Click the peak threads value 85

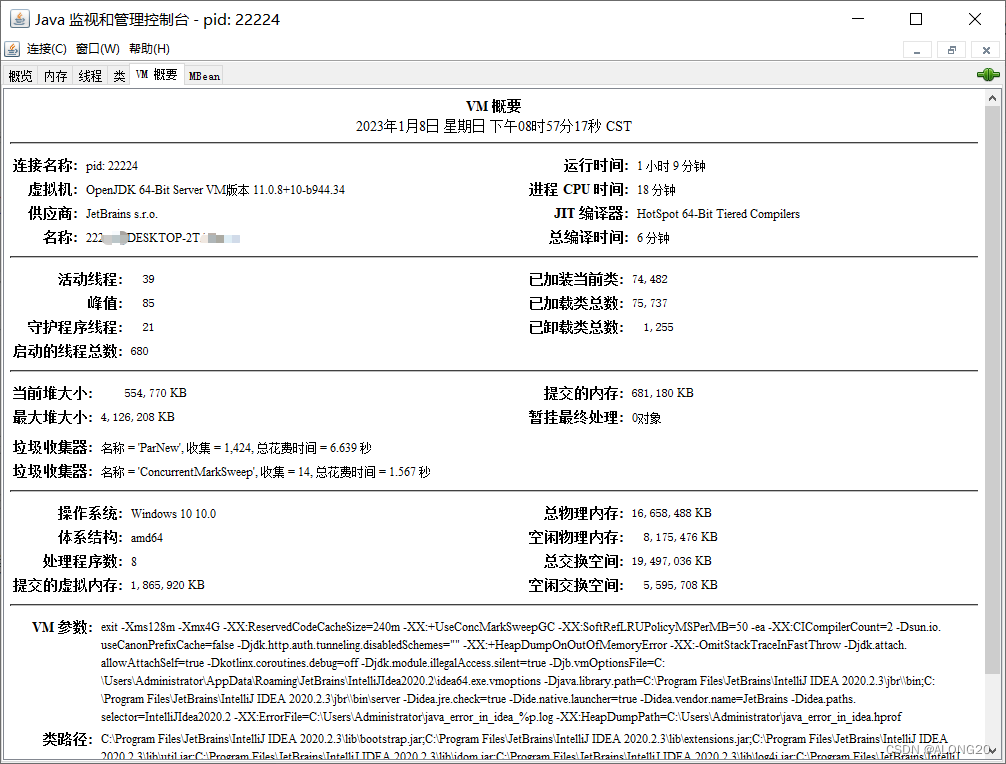coord(148,303)
